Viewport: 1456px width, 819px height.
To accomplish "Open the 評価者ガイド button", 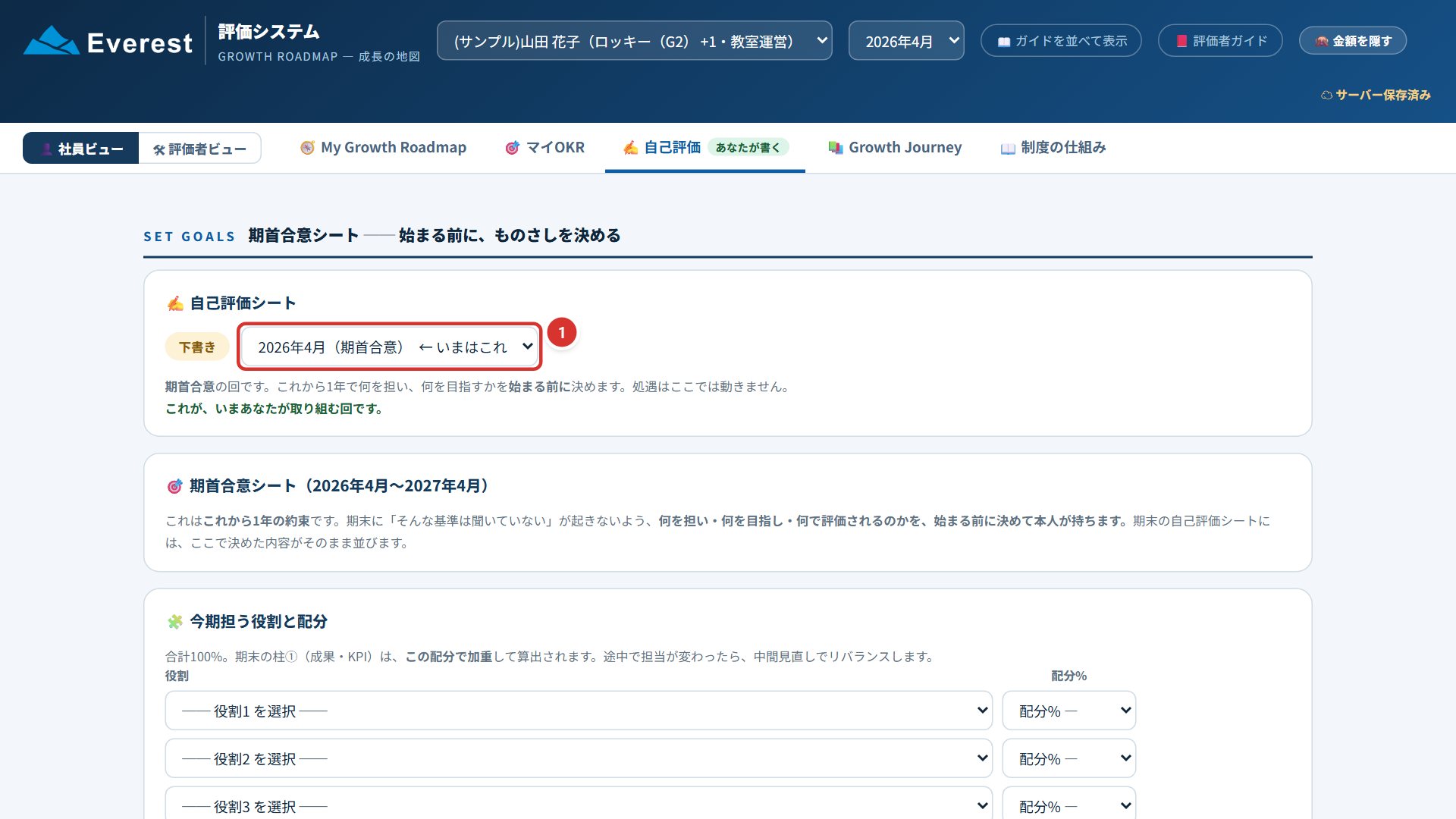I will (x=1220, y=41).
